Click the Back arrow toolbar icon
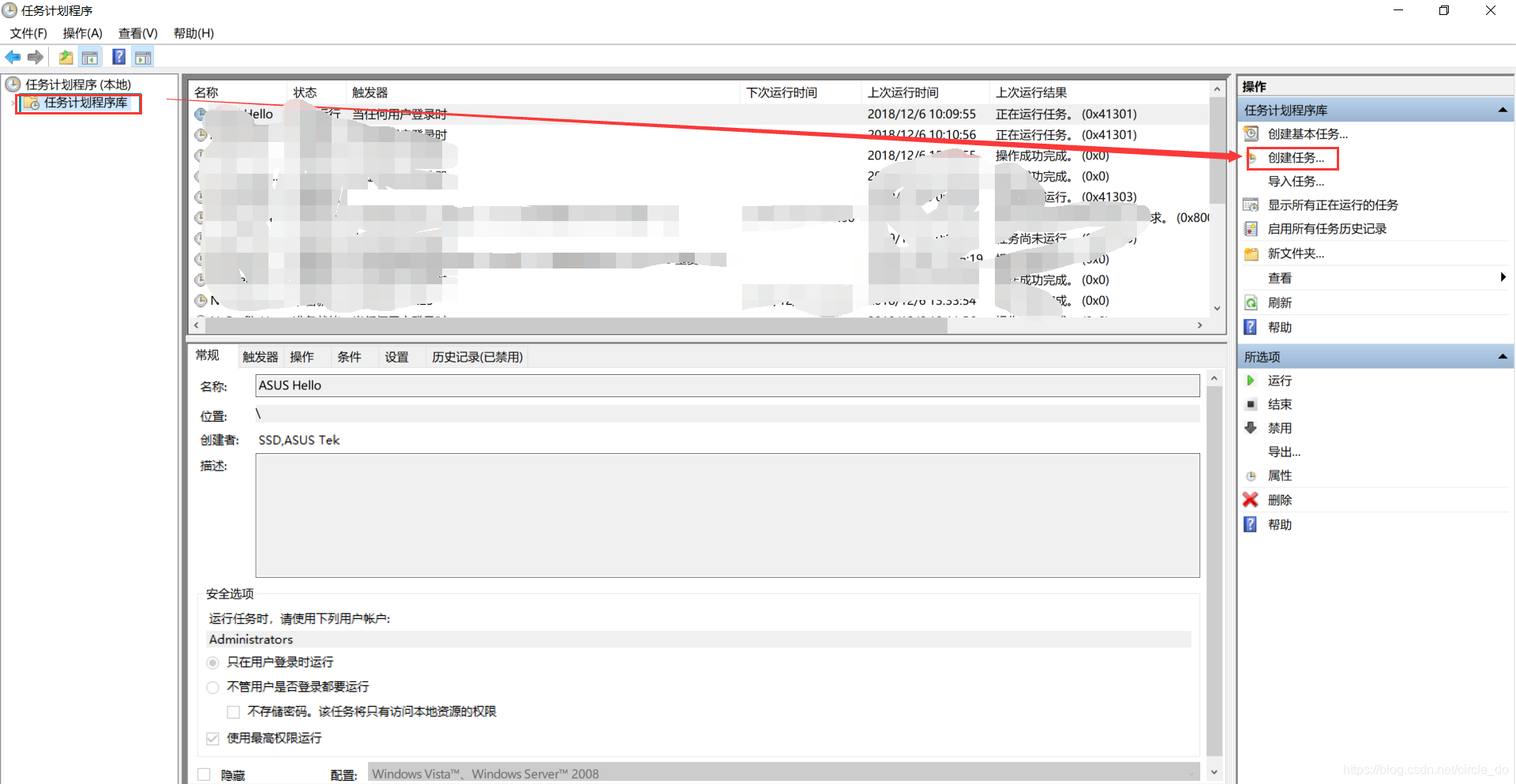Viewport: 1516px width, 784px height. point(13,57)
